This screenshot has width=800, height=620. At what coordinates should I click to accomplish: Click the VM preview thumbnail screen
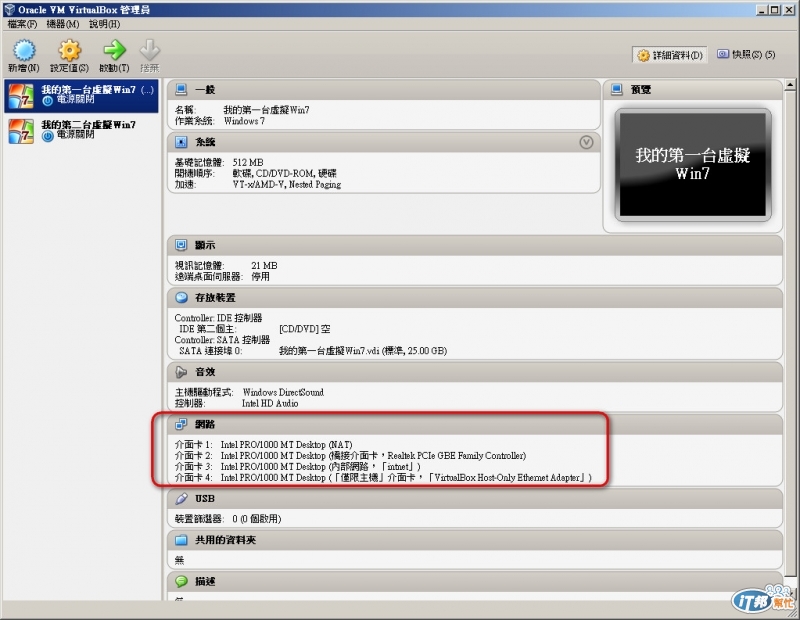click(693, 164)
